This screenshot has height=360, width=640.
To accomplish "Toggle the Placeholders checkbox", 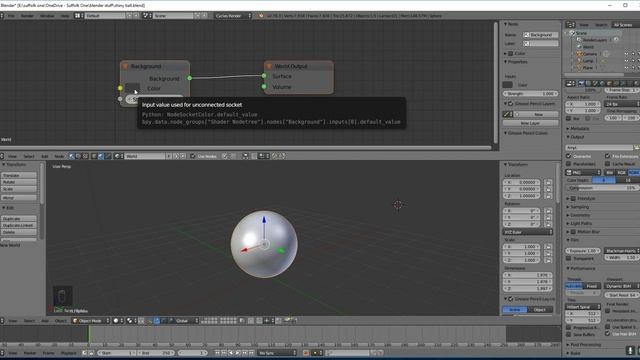I will [x=569, y=164].
